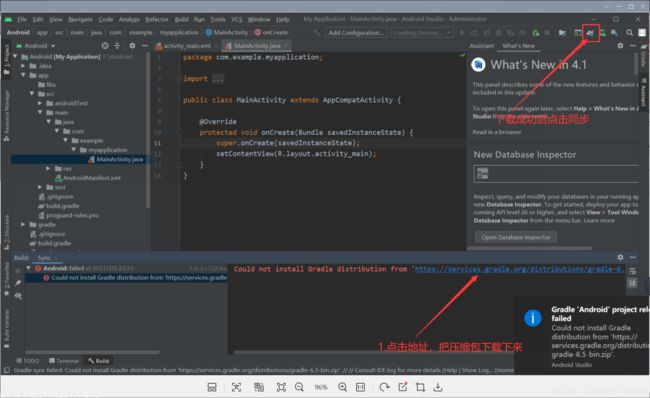The width and height of the screenshot is (650, 398).
Task: Open the Loading Devices dropdown
Action: pyautogui.click(x=422, y=32)
